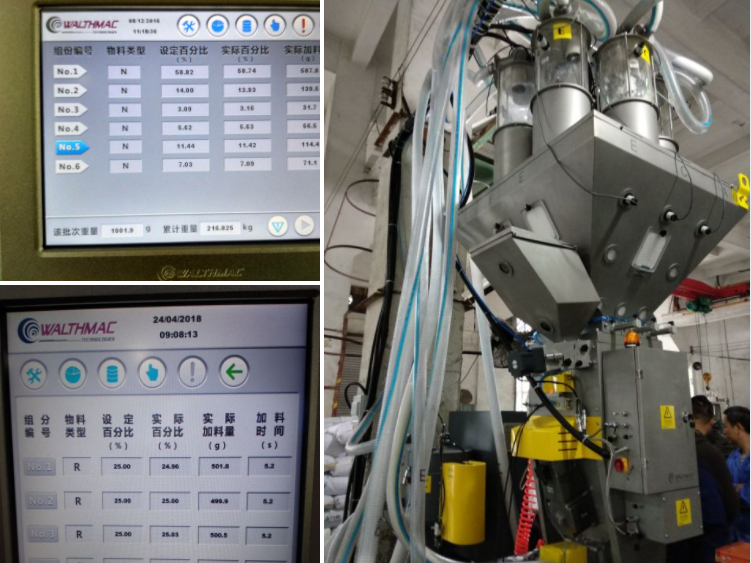Tap grey No.3 button on the 2018 screen
This screenshot has width=751, height=563.
coord(43,534)
